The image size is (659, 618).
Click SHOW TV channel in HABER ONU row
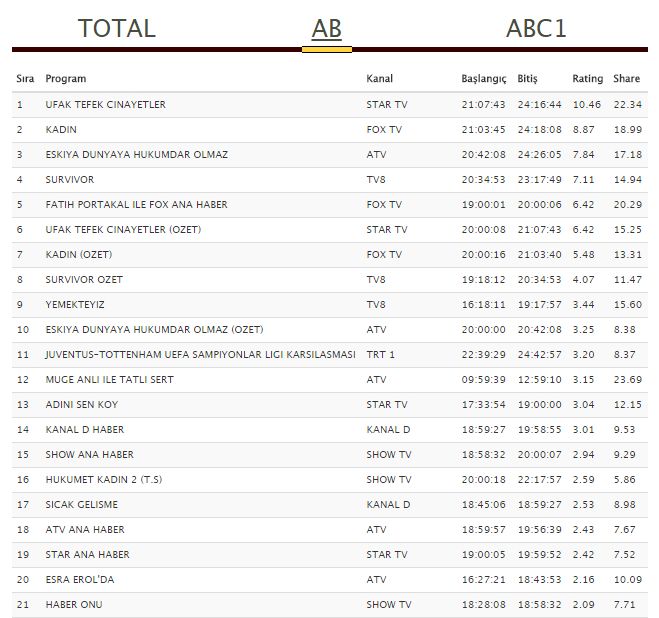point(389,605)
